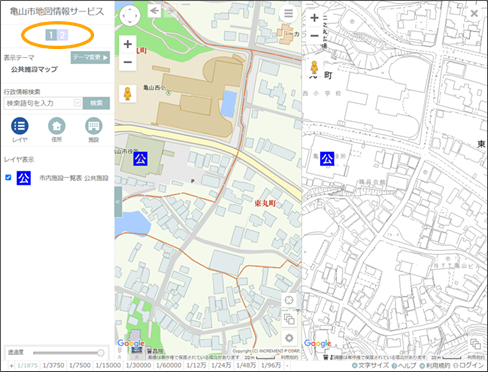Expand scale bar with plus button
This screenshot has width=488, height=372.
click(x=11, y=366)
